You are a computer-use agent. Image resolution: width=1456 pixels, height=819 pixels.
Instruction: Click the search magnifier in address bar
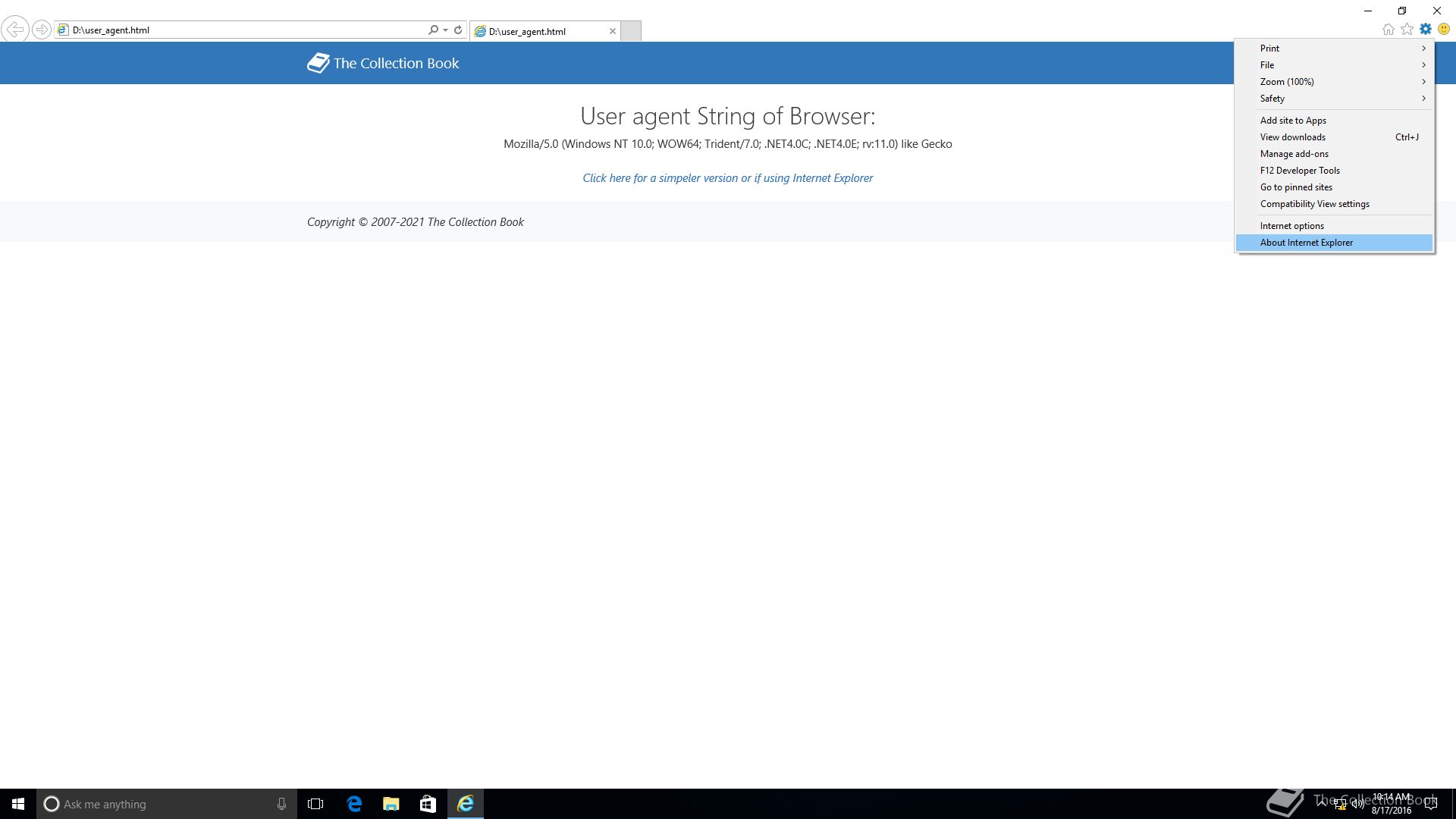point(433,30)
